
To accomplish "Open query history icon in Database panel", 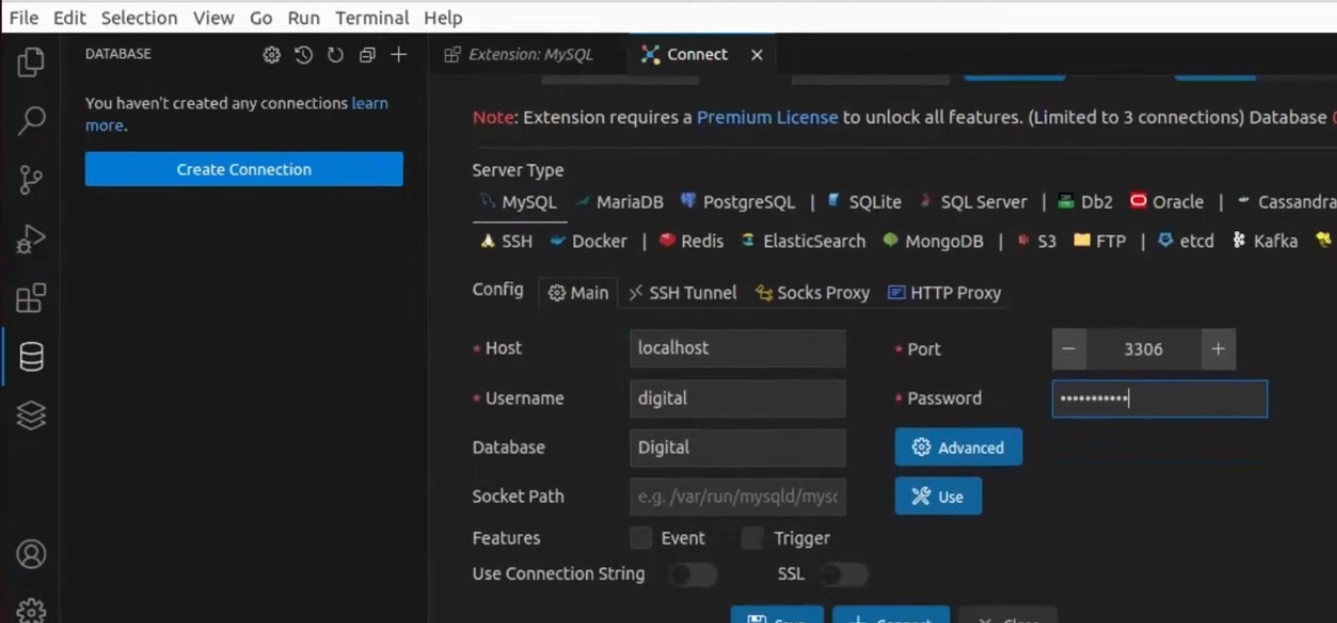I will pos(303,55).
